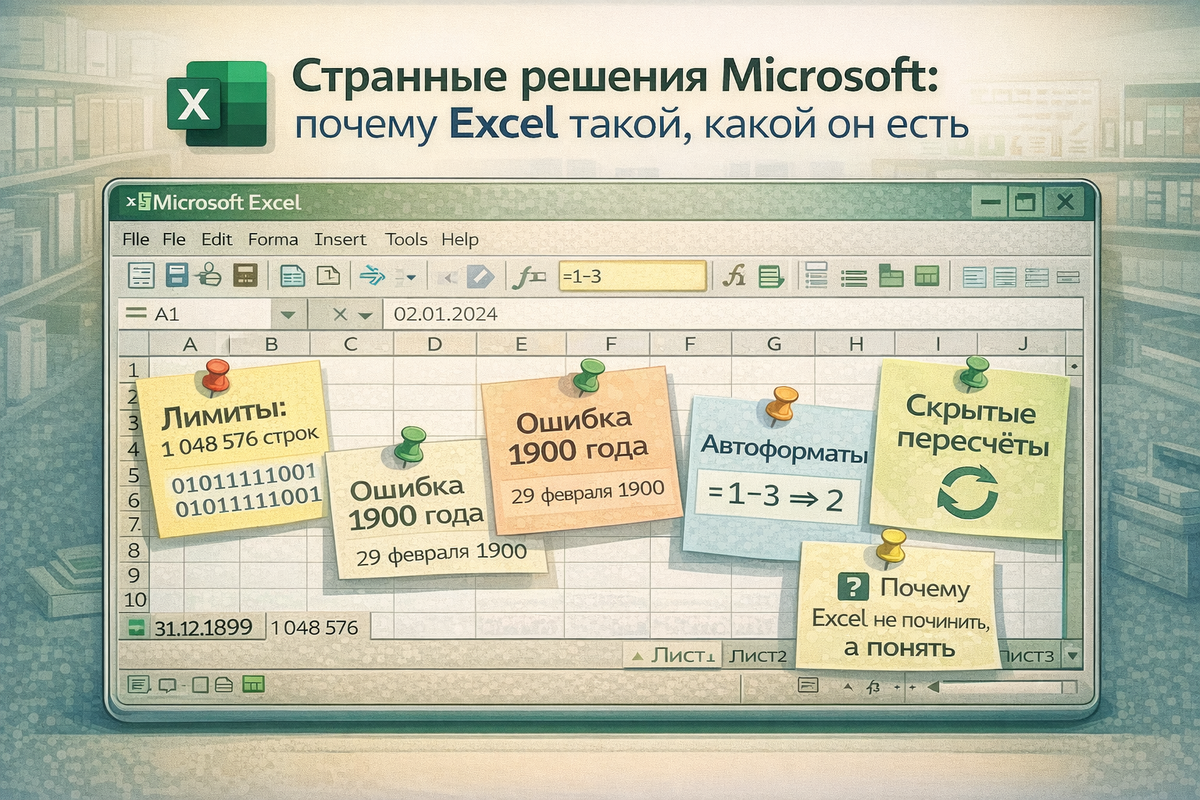Click the brown calculator icon in the toolbar

click(x=245, y=275)
